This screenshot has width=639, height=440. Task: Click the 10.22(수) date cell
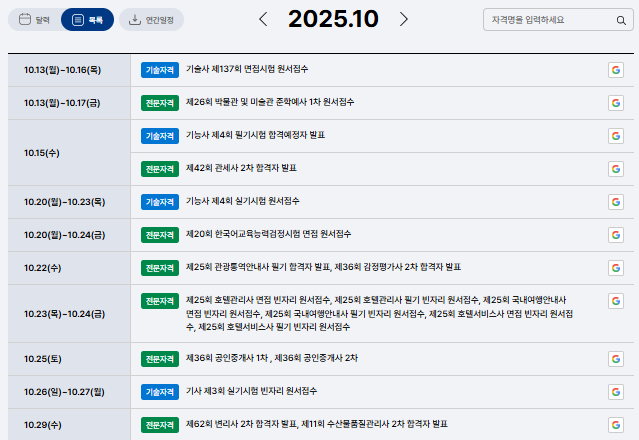tap(69, 268)
